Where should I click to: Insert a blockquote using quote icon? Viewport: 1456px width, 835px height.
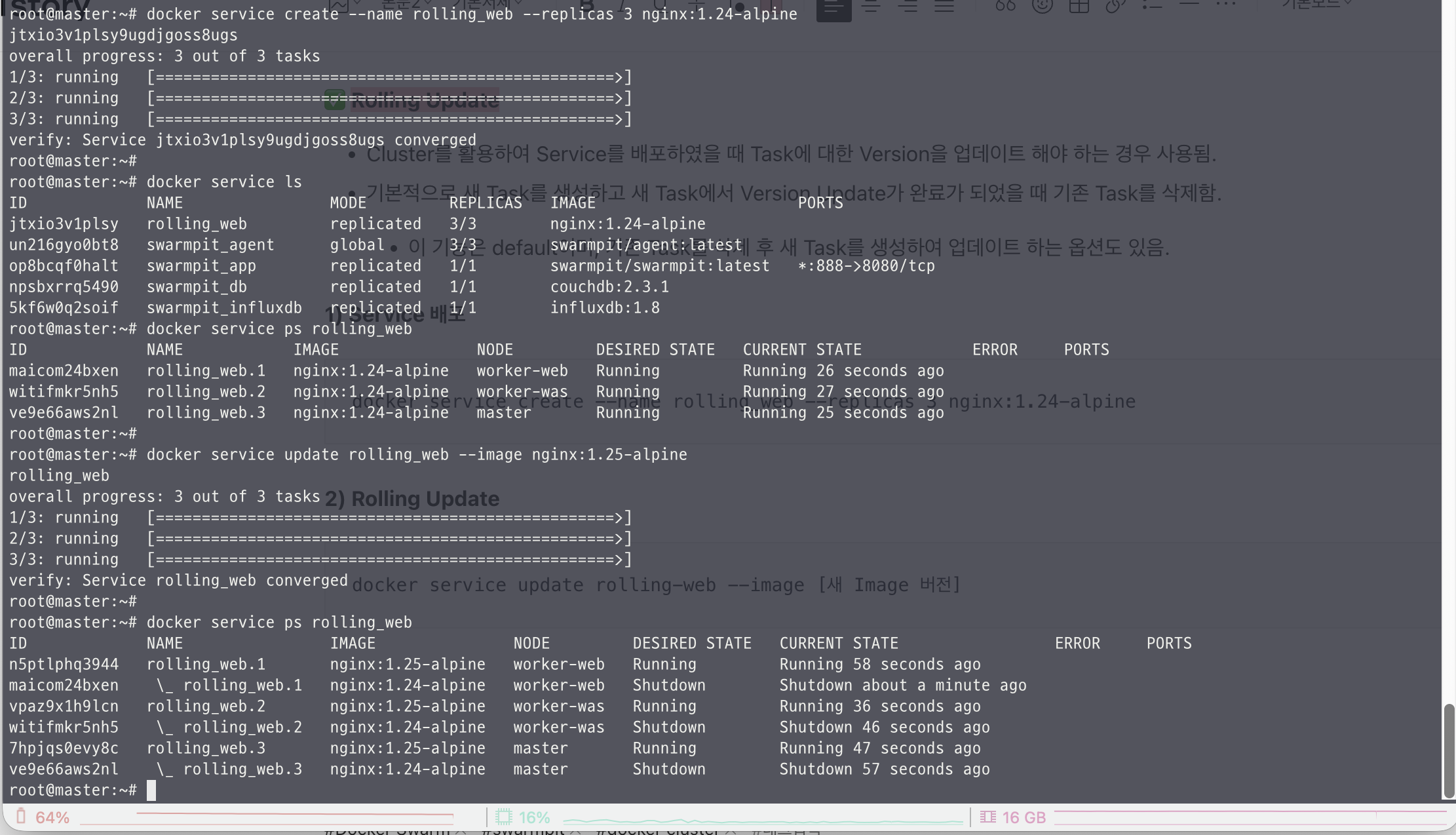point(1005,7)
